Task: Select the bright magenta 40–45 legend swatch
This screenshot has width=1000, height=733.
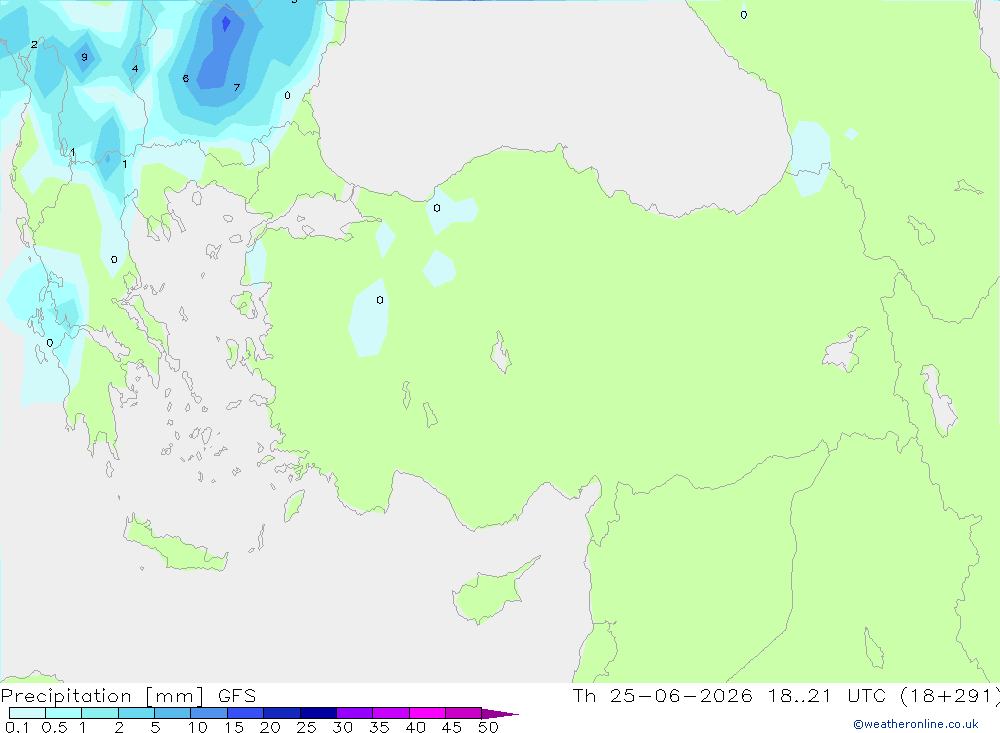Action: tap(427, 713)
